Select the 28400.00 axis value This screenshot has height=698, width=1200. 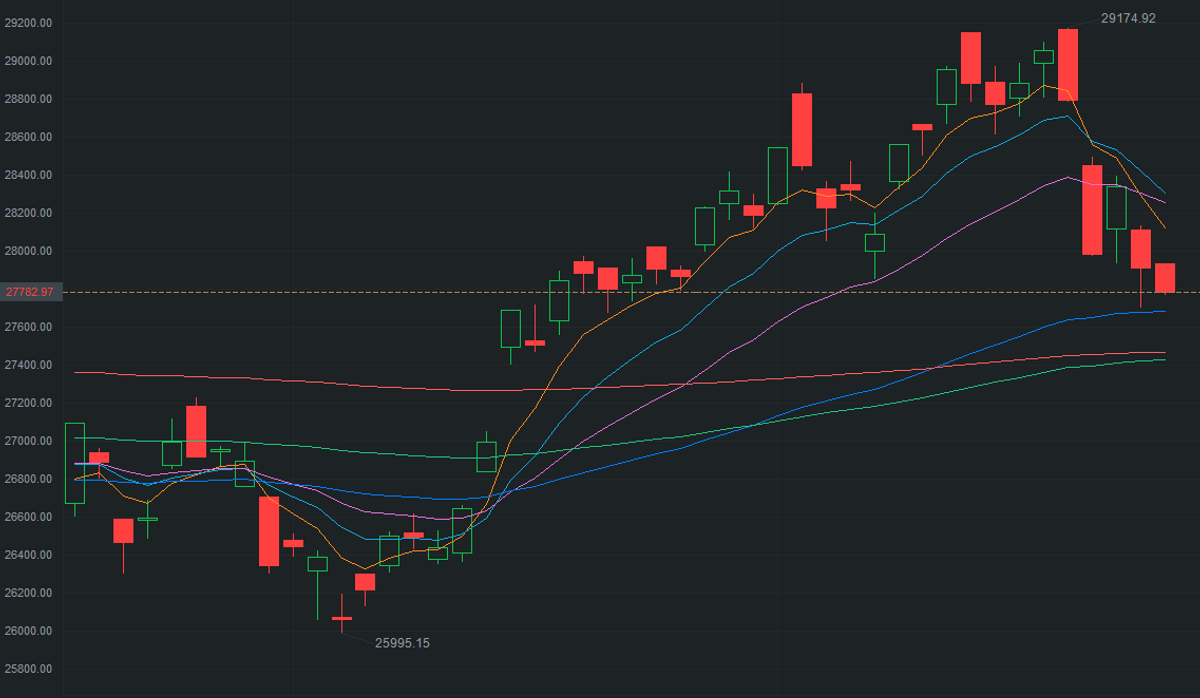tap(29, 175)
